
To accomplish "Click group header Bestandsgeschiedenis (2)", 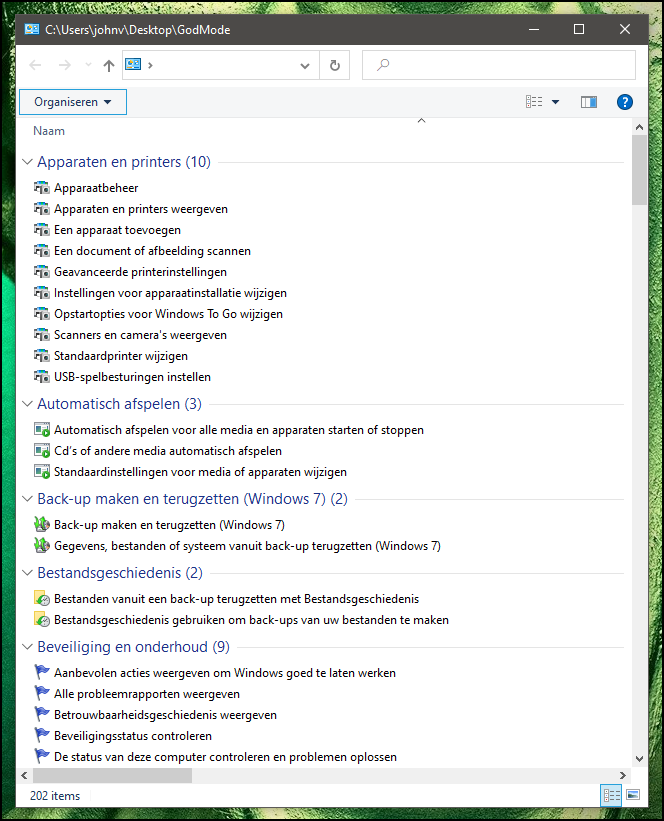I will click(x=120, y=572).
